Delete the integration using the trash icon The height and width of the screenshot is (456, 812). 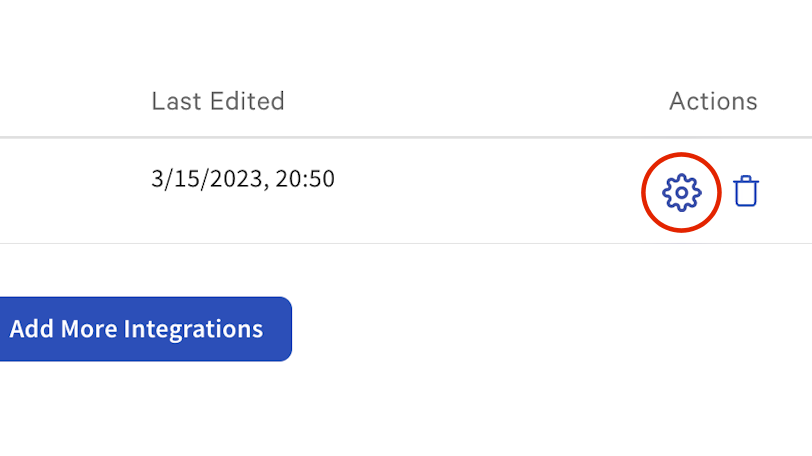(x=746, y=191)
